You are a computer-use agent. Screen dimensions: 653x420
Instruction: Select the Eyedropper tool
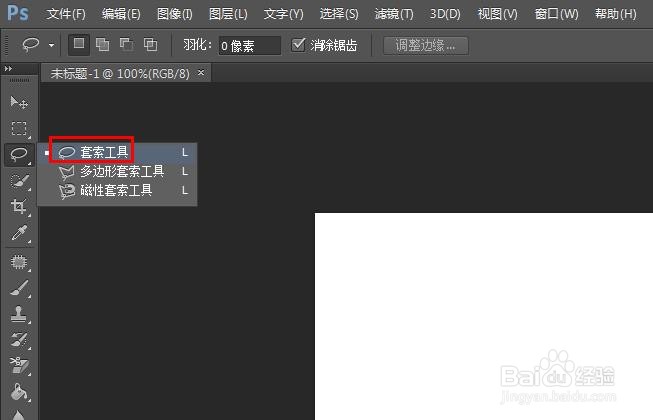[19, 233]
